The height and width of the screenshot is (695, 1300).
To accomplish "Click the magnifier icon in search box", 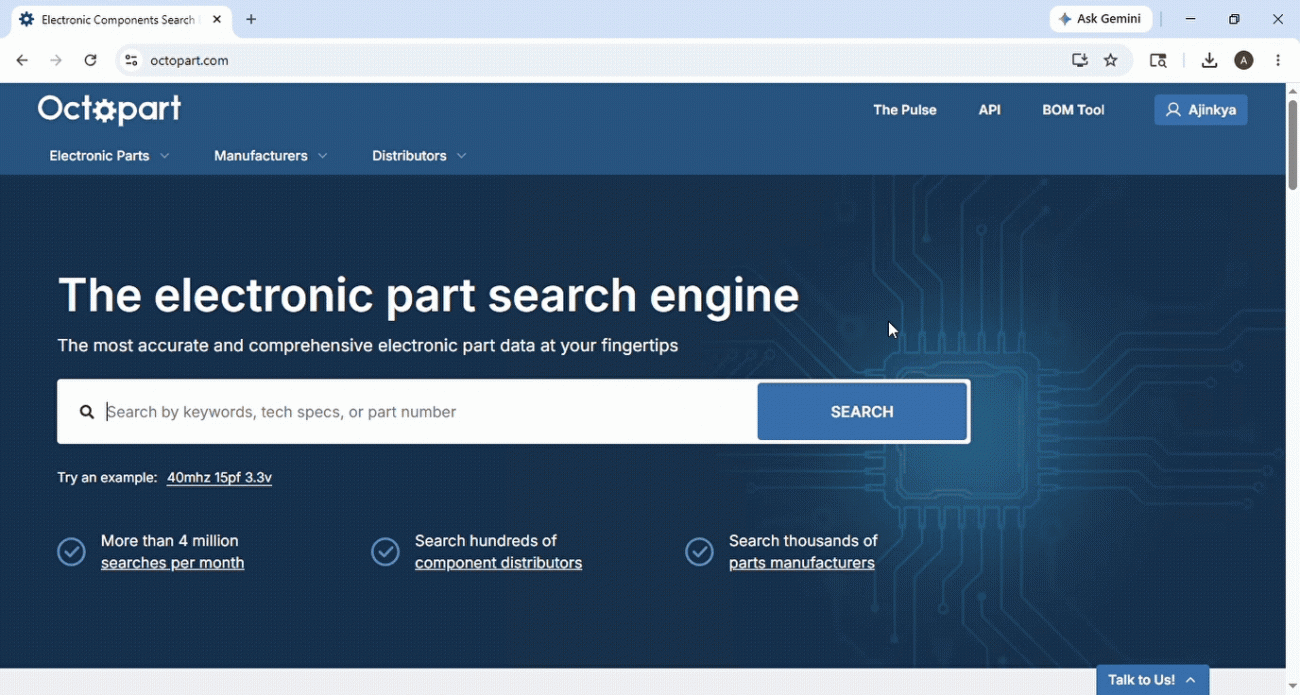I will [87, 412].
